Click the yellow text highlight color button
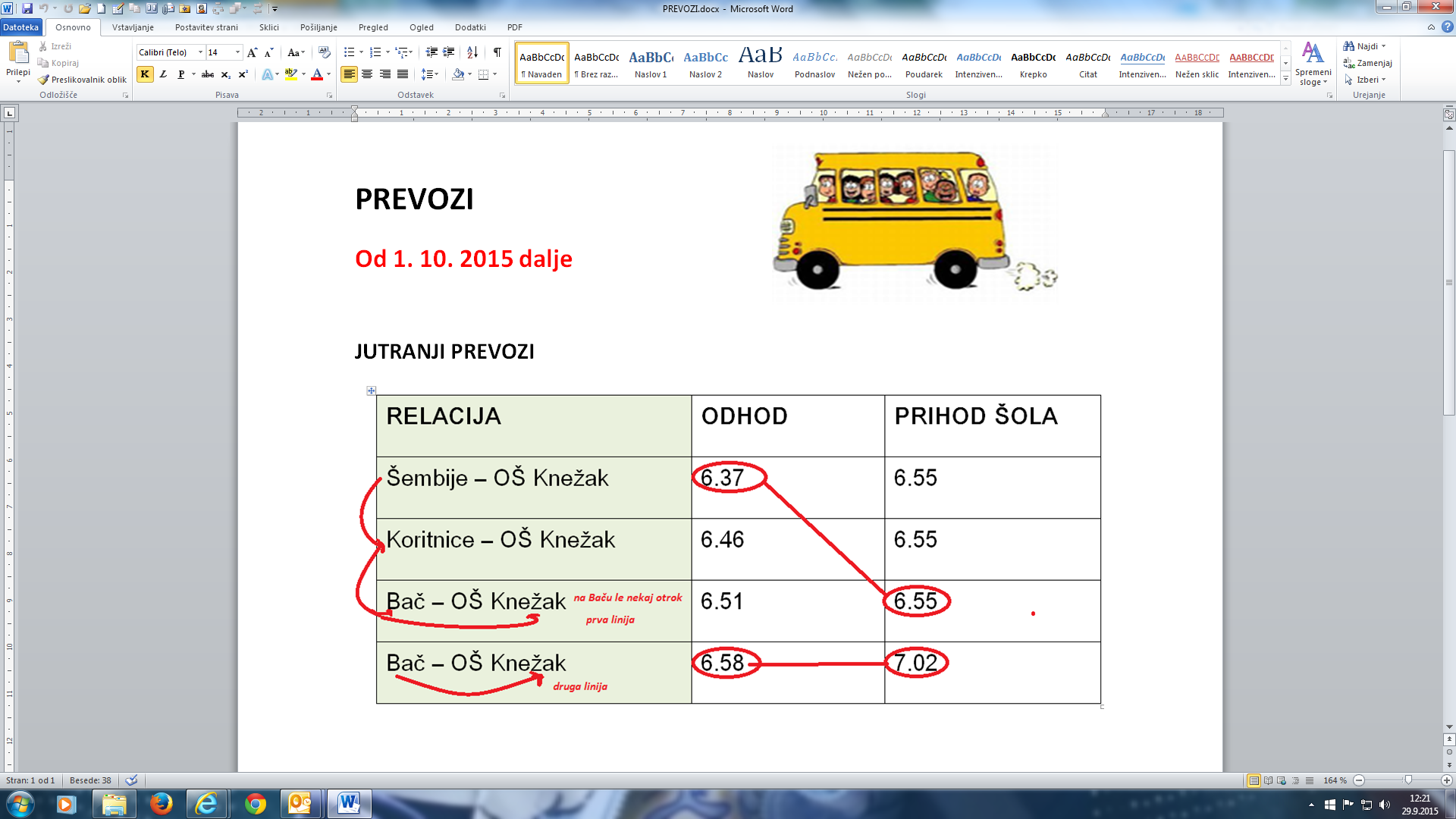1456x819 pixels. tap(290, 74)
